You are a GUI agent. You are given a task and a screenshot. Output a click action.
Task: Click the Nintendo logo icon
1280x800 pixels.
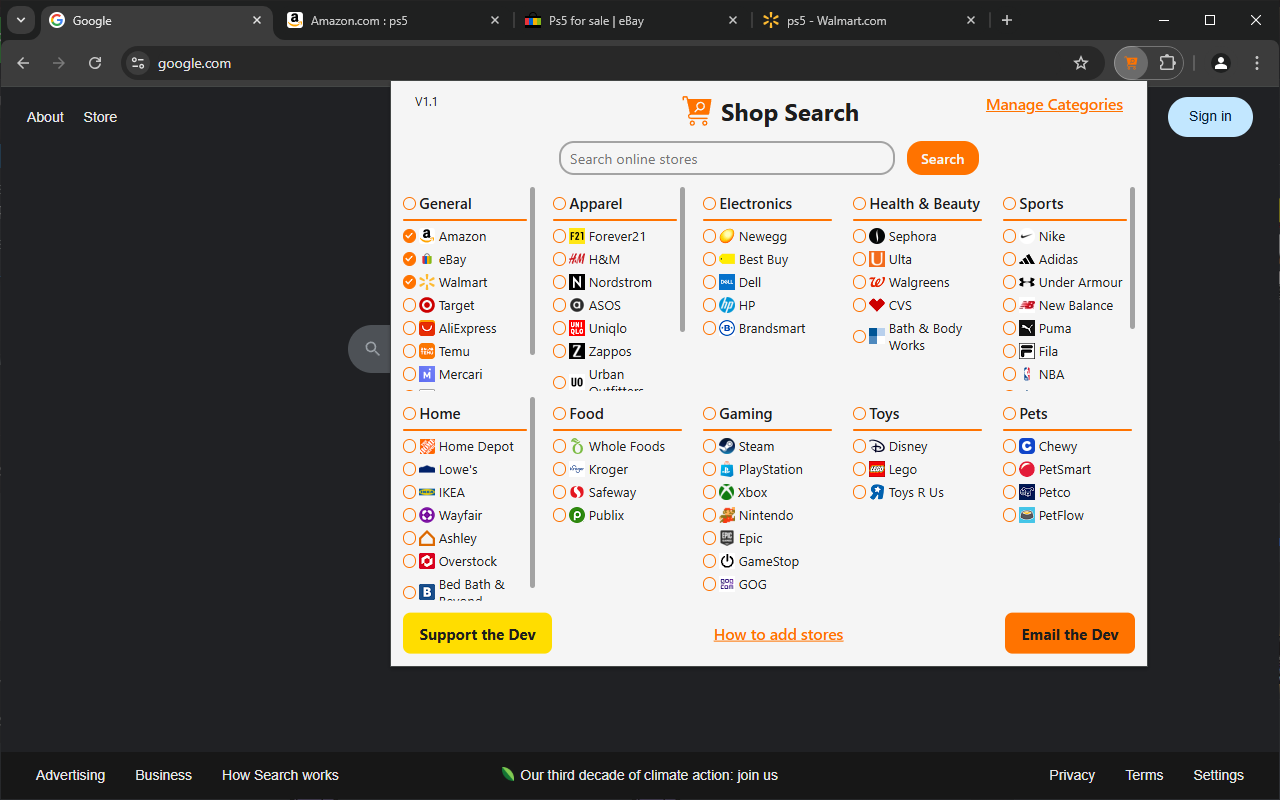[x=727, y=515]
